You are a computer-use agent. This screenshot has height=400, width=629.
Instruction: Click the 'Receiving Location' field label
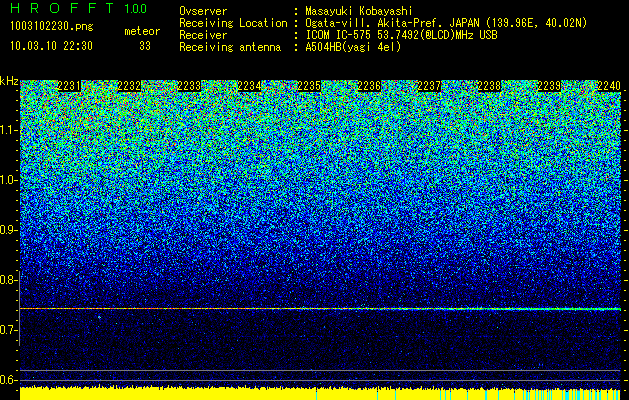click(x=233, y=23)
